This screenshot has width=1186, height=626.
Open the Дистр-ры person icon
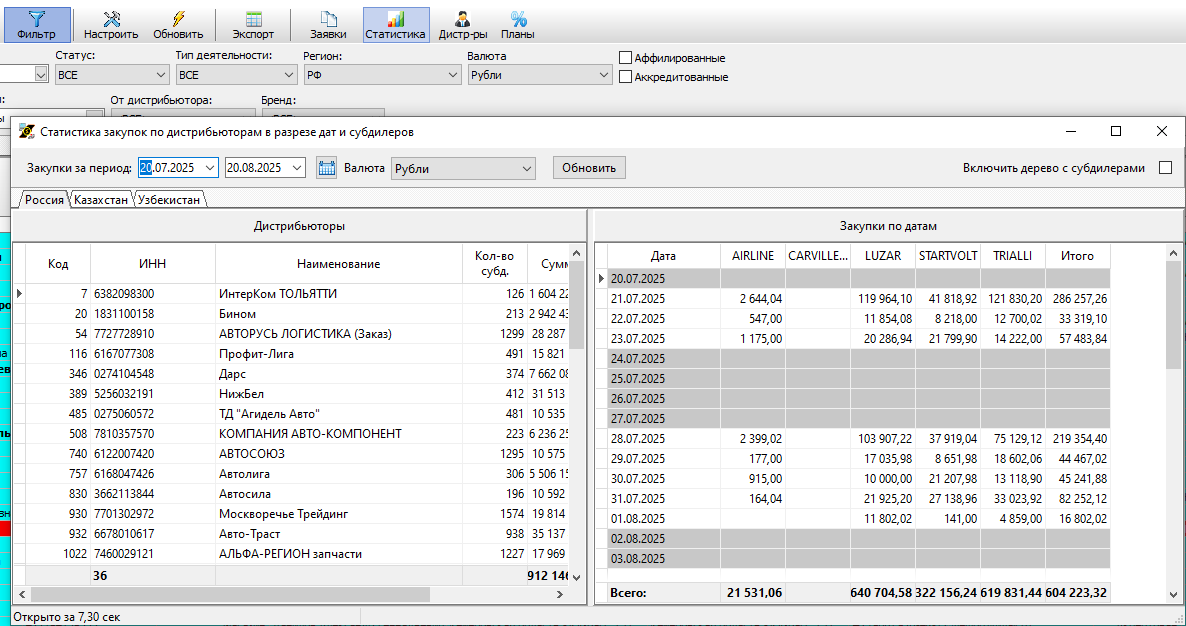coord(463,18)
